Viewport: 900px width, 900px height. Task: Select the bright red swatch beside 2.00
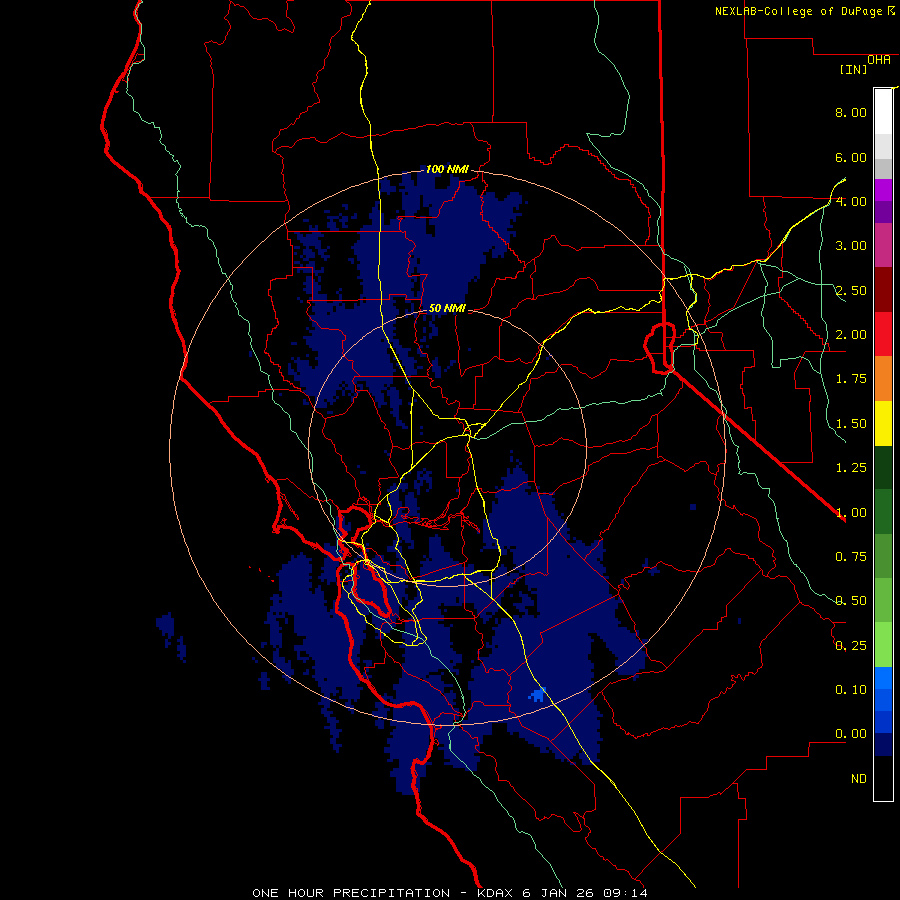(883, 334)
